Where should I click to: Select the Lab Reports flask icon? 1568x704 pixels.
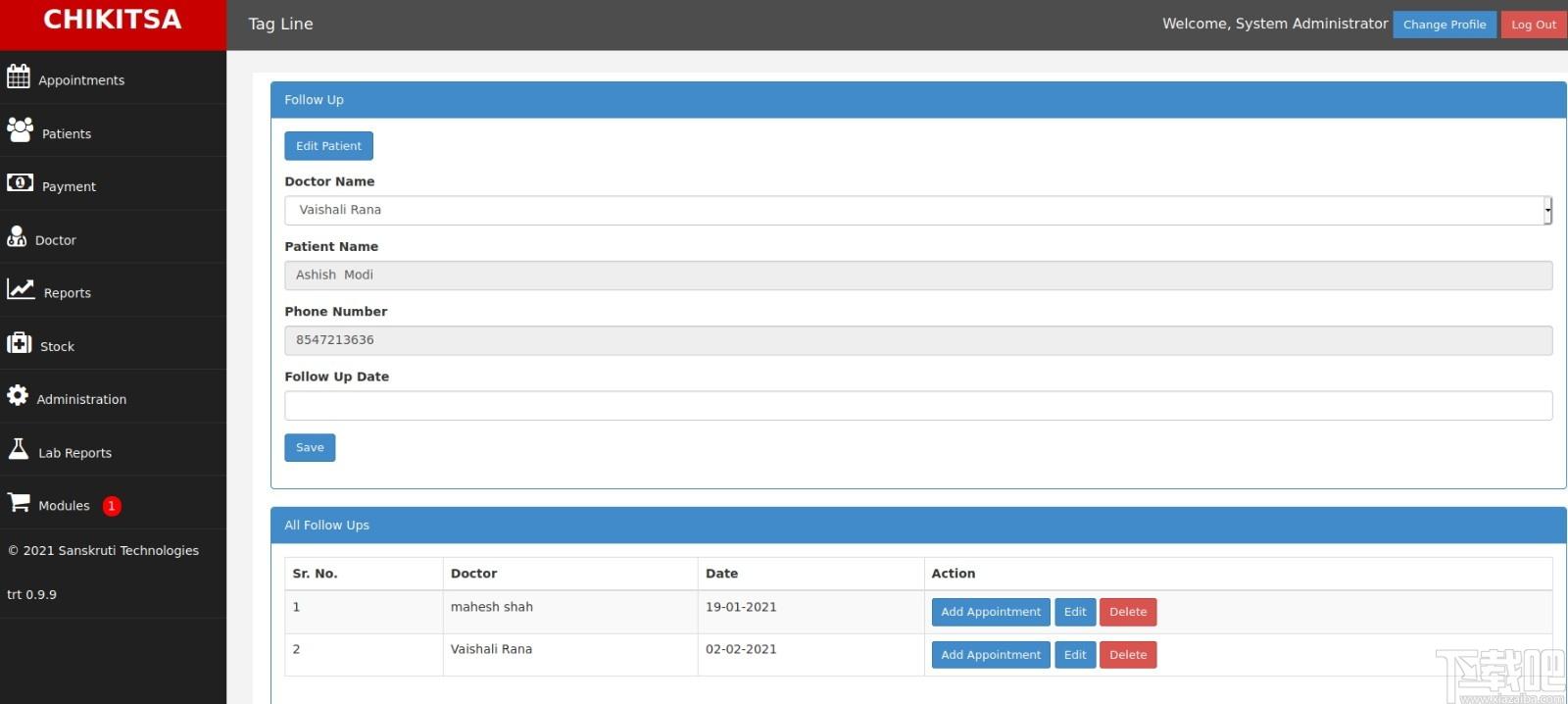coord(19,448)
